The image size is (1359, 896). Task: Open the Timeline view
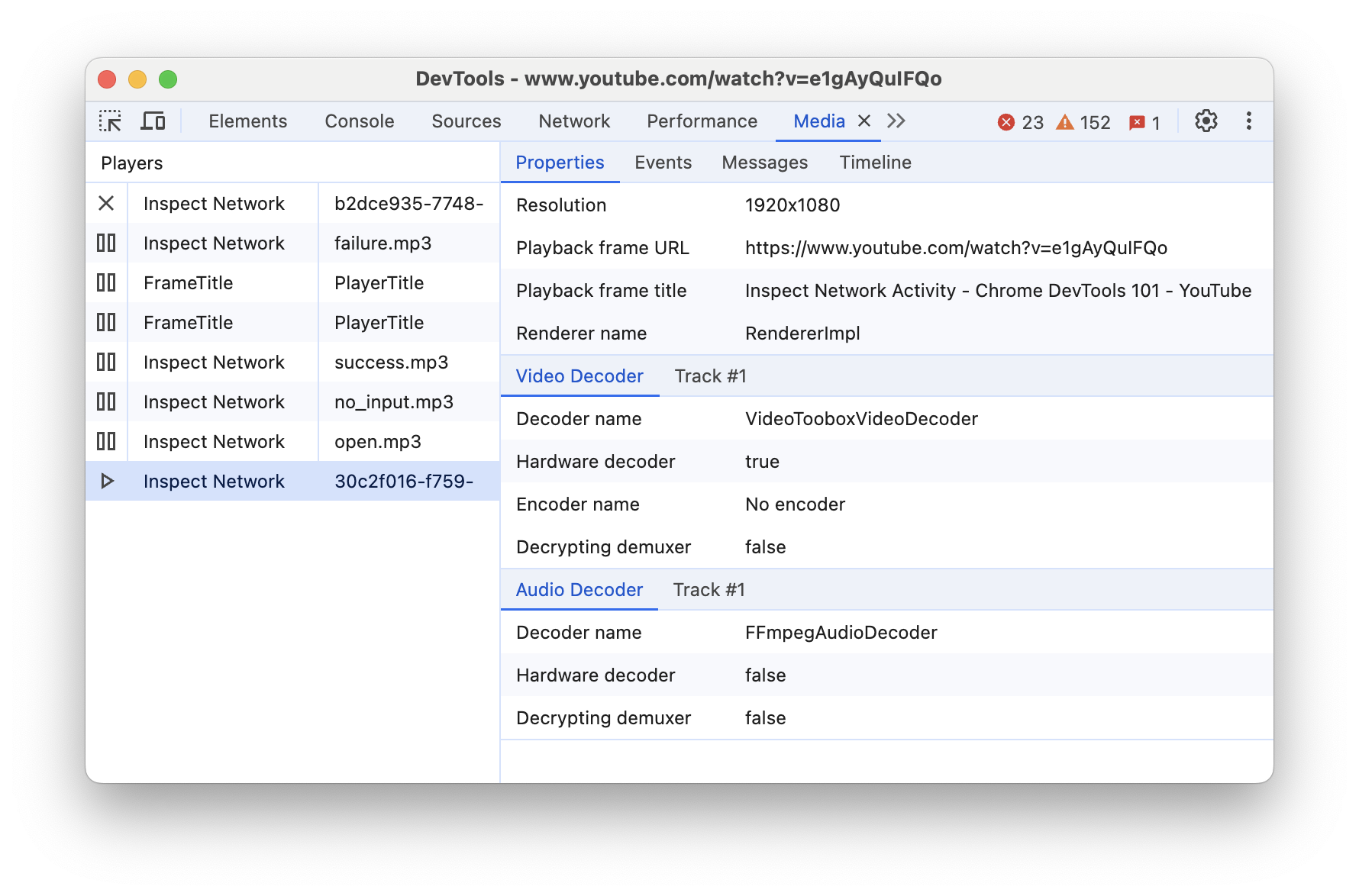(x=875, y=162)
